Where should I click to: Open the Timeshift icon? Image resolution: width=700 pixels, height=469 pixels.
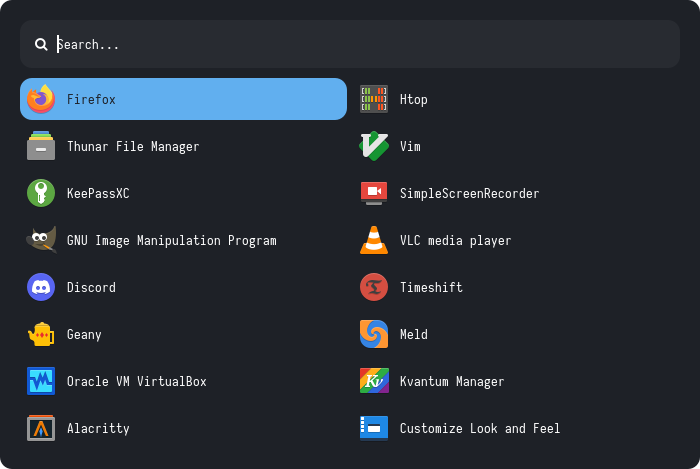[x=374, y=287]
